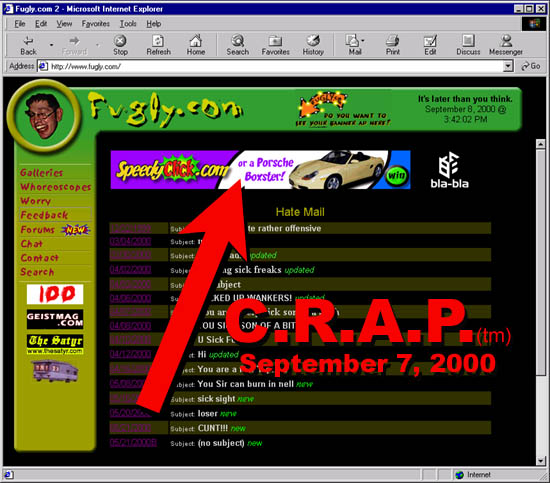Open the Favorites menu

[95, 24]
